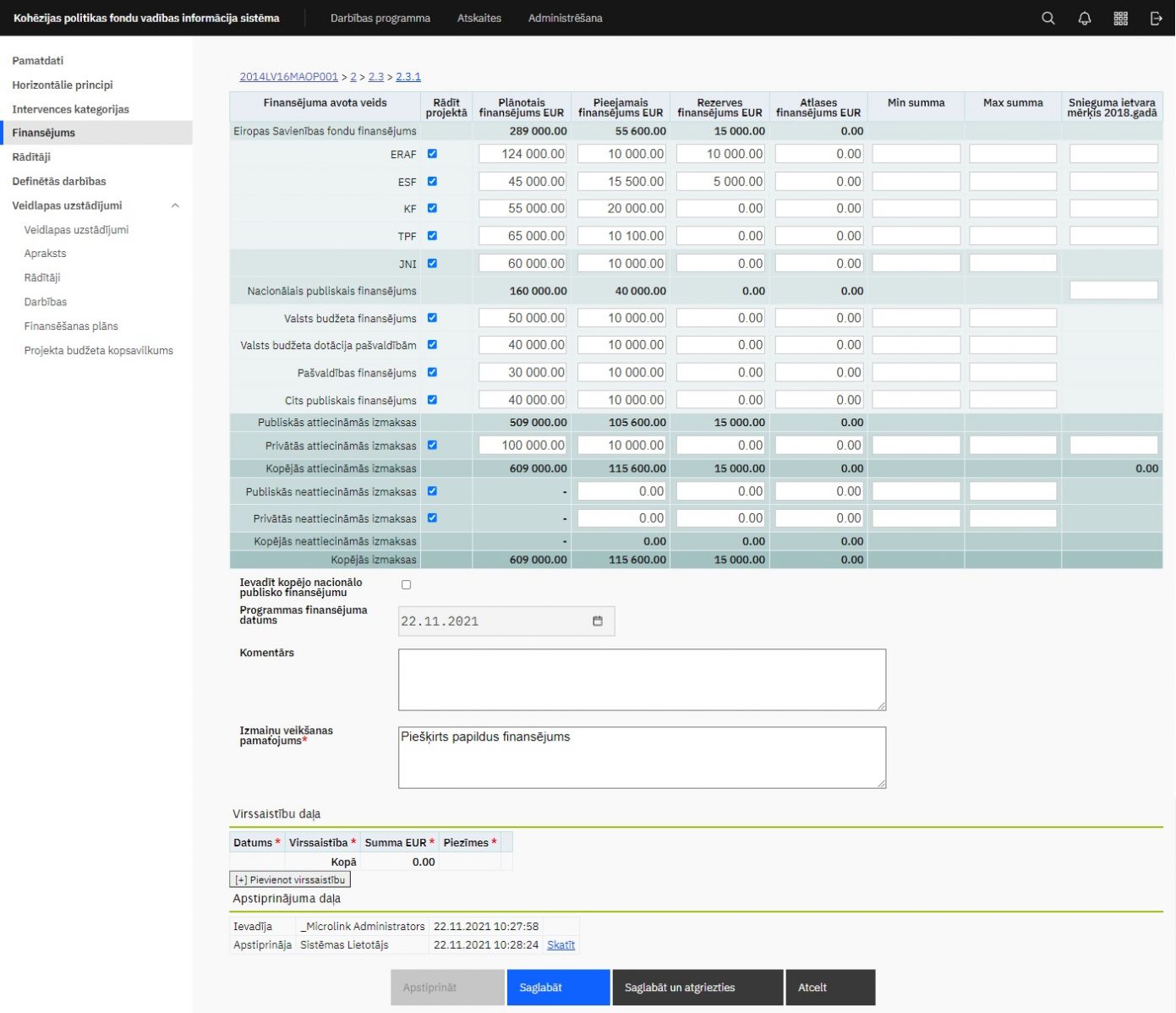The height and width of the screenshot is (1013, 1176).
Task: Toggle the KF row checkbox
Action: click(432, 208)
